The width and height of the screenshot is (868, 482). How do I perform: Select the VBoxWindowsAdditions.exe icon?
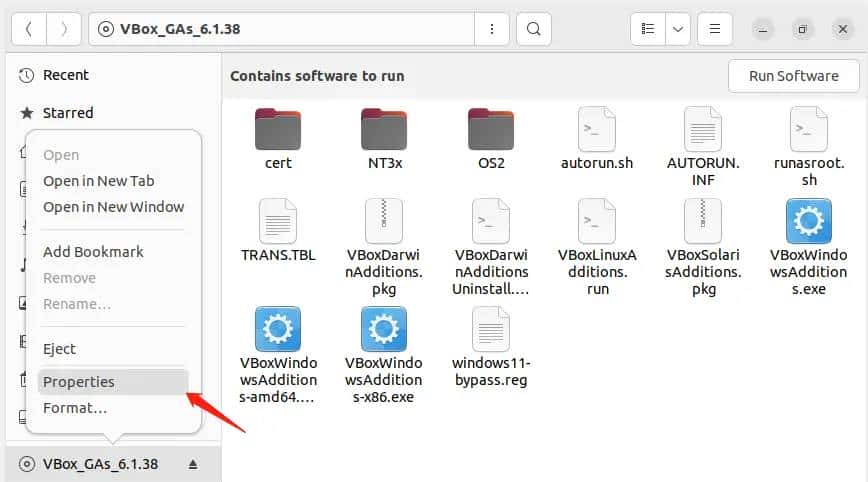click(809, 221)
